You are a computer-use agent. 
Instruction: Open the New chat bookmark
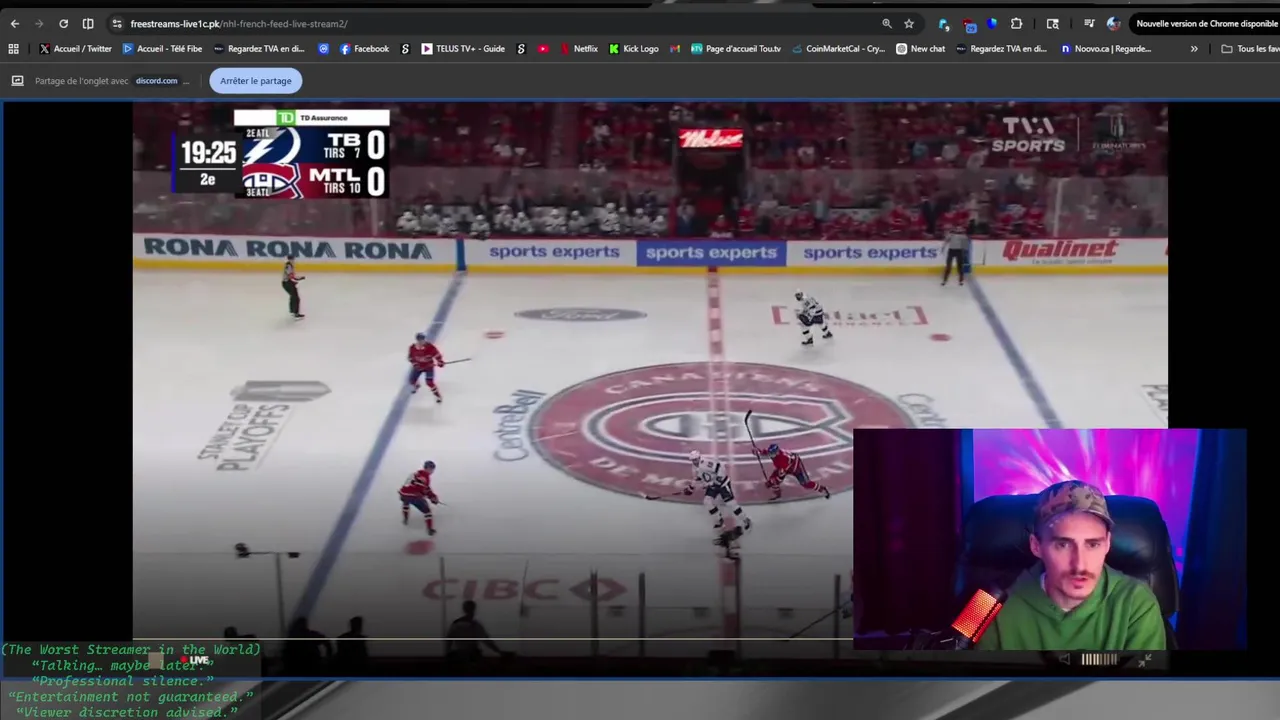click(921, 48)
